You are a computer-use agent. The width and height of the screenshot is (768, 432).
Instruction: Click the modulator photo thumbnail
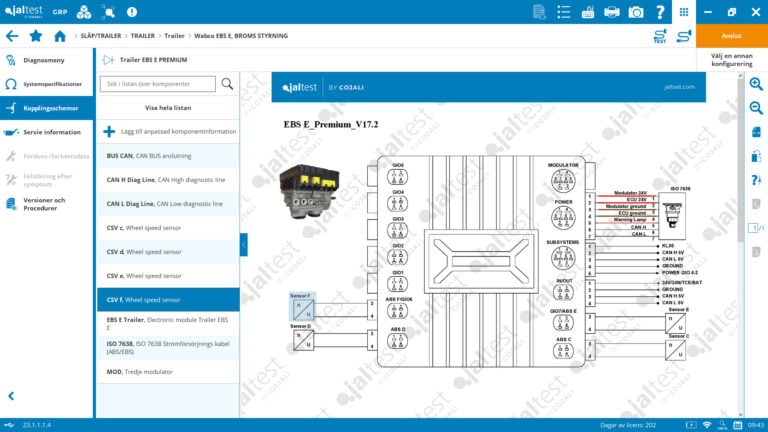tap(309, 192)
